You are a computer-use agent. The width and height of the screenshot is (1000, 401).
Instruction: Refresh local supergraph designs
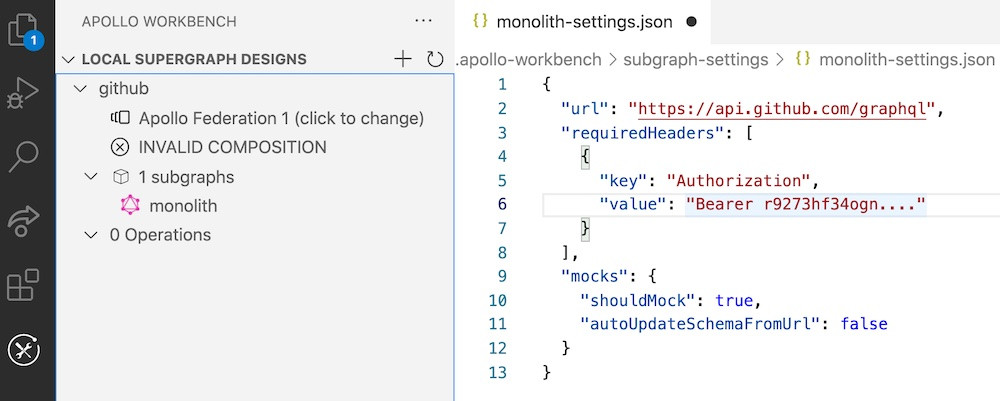435,59
